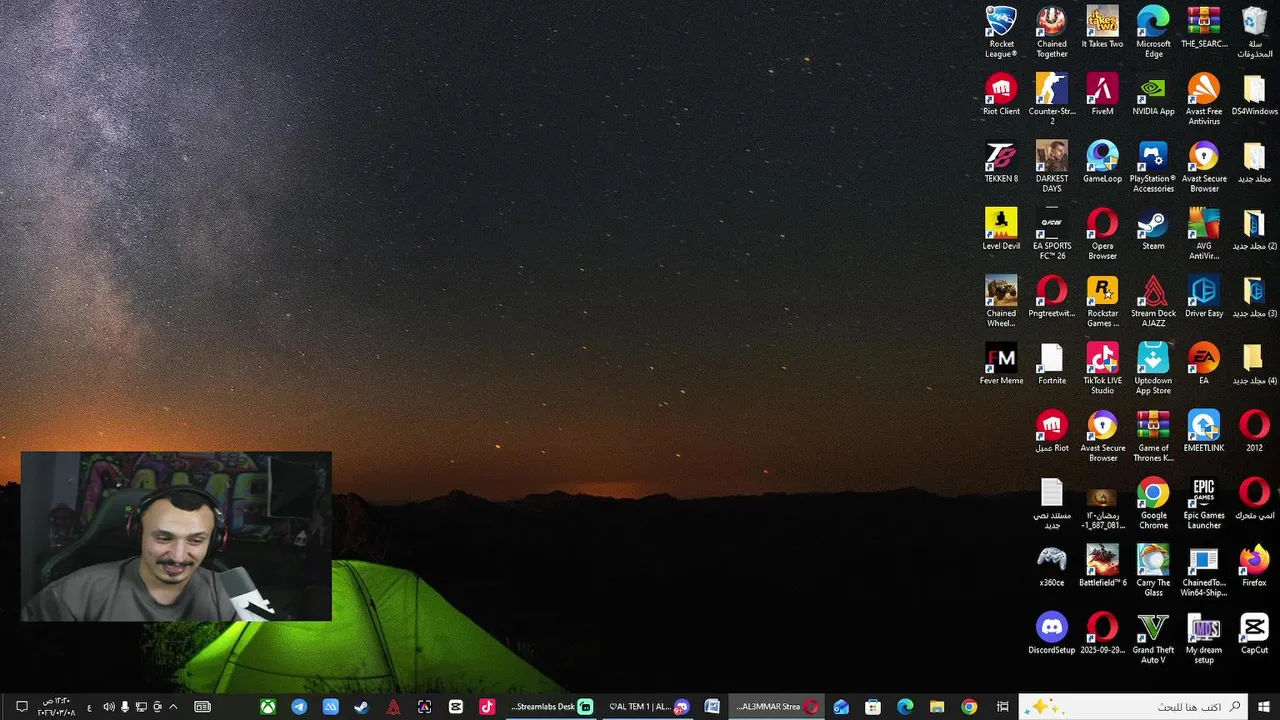
Task: Launch the NVIDIA App icon
Action: coord(1153,94)
